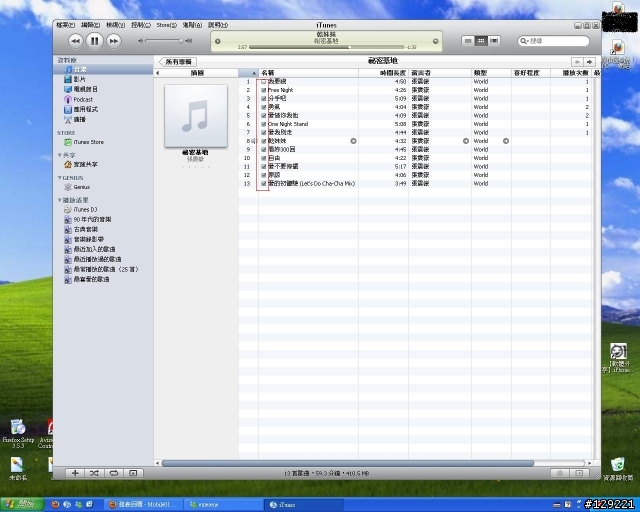Create a new playlist with plus button
This screenshot has height=512, width=640.
(75, 473)
